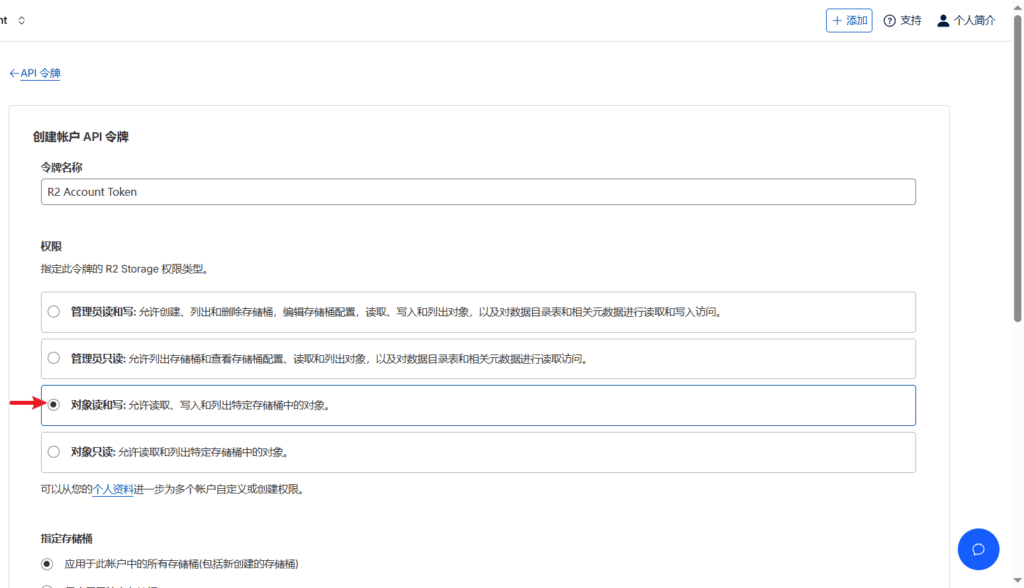Image resolution: width=1024 pixels, height=588 pixels.
Task: Click the plus icon in the 添加 button
Action: (837, 21)
